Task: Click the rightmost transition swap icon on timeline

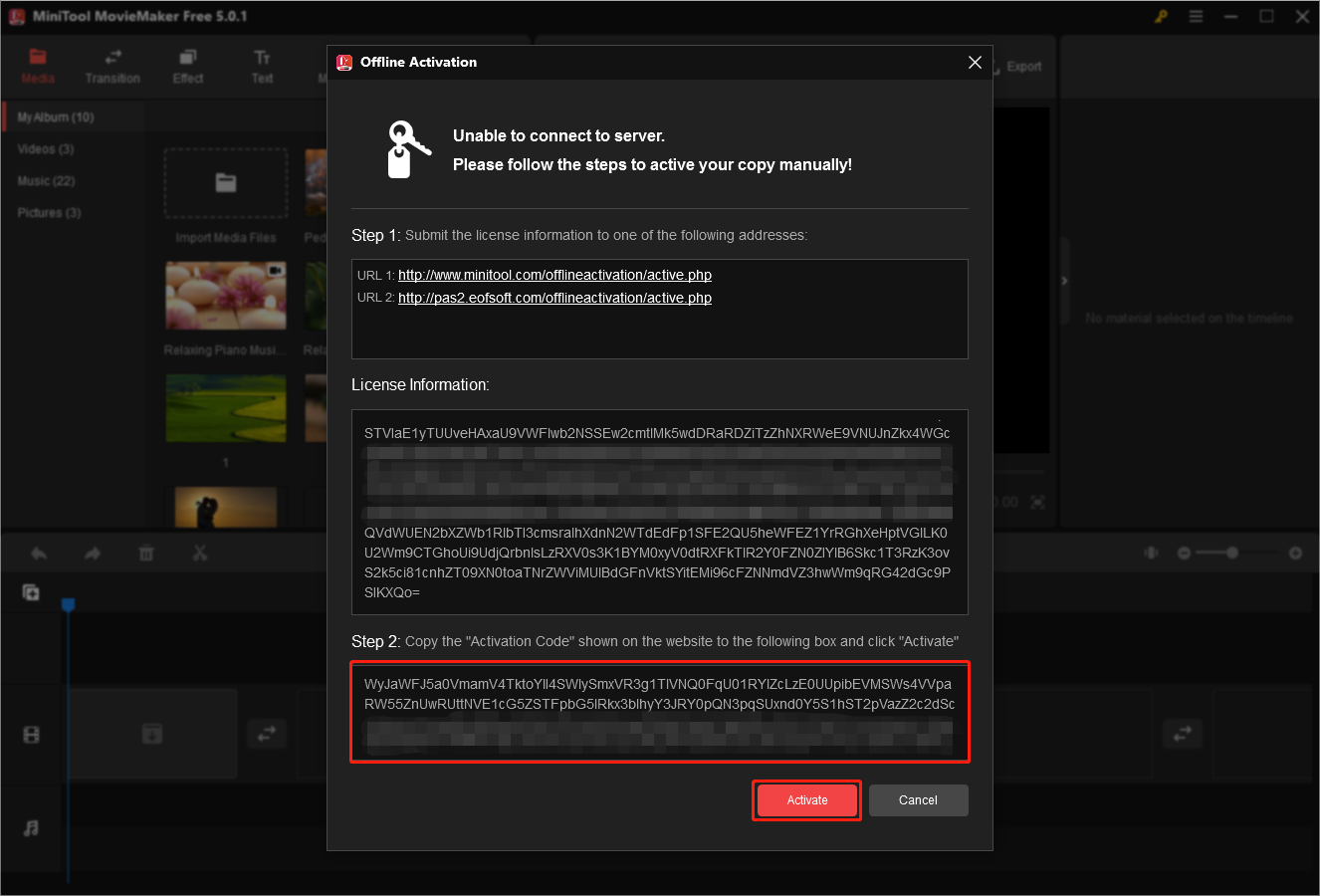Action: (1183, 735)
